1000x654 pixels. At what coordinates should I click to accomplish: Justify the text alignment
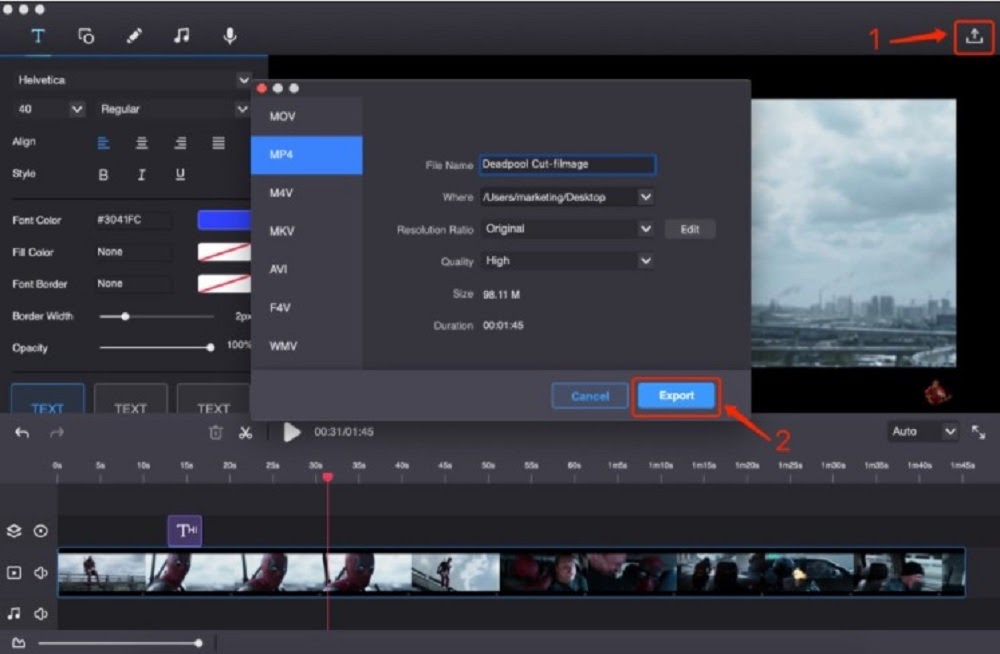pos(218,142)
